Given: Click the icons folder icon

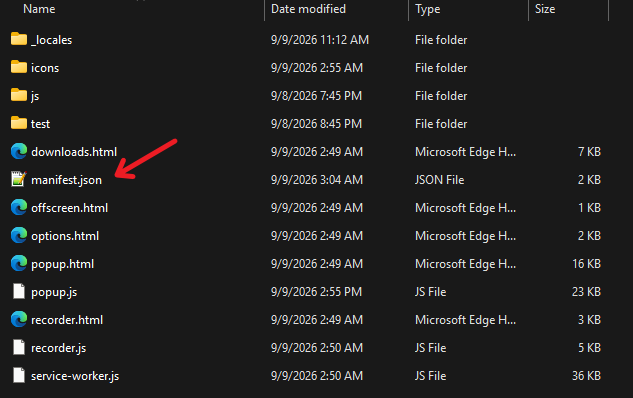Looking at the screenshot, I should tap(19, 67).
